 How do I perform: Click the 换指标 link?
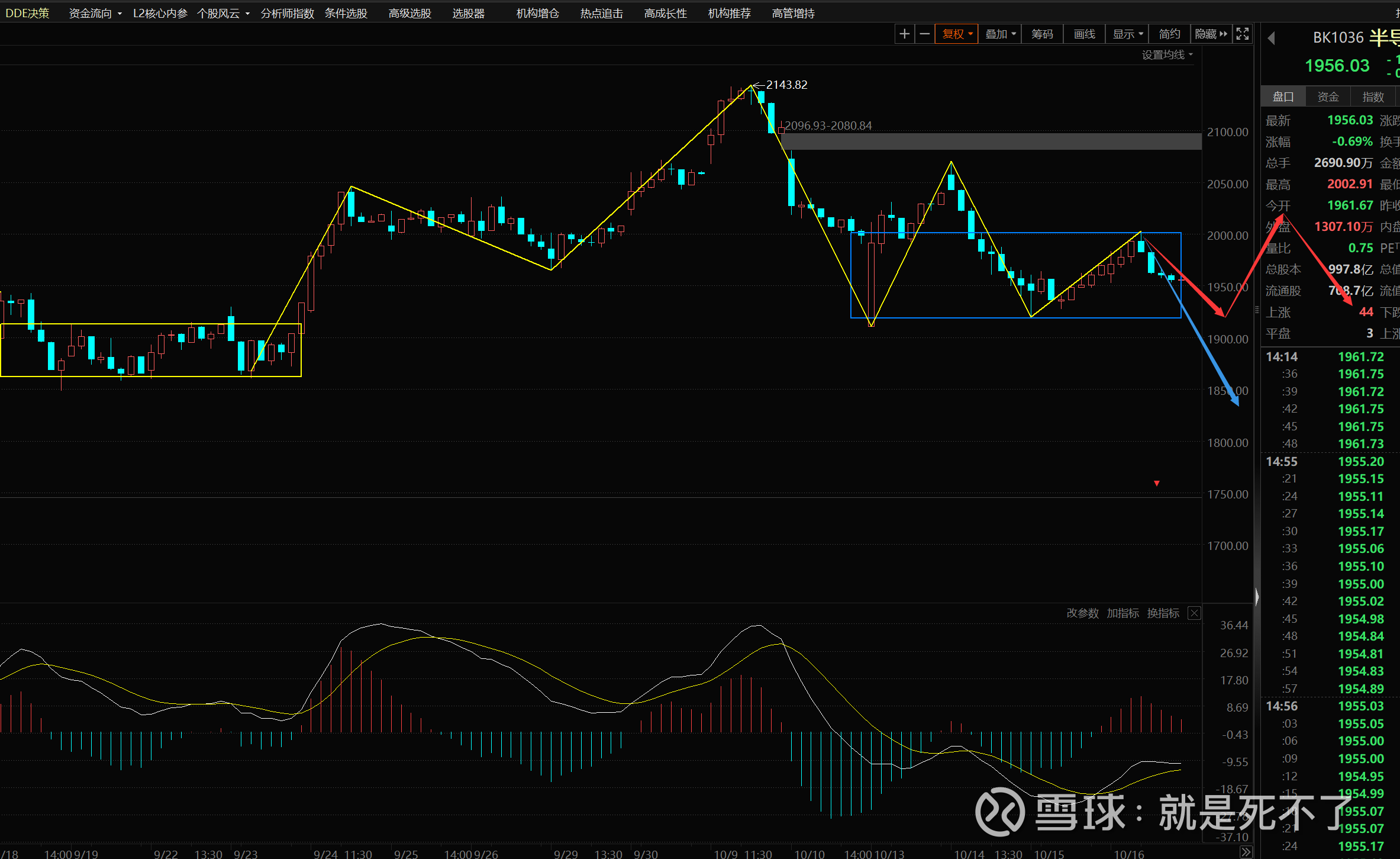pos(1163,613)
